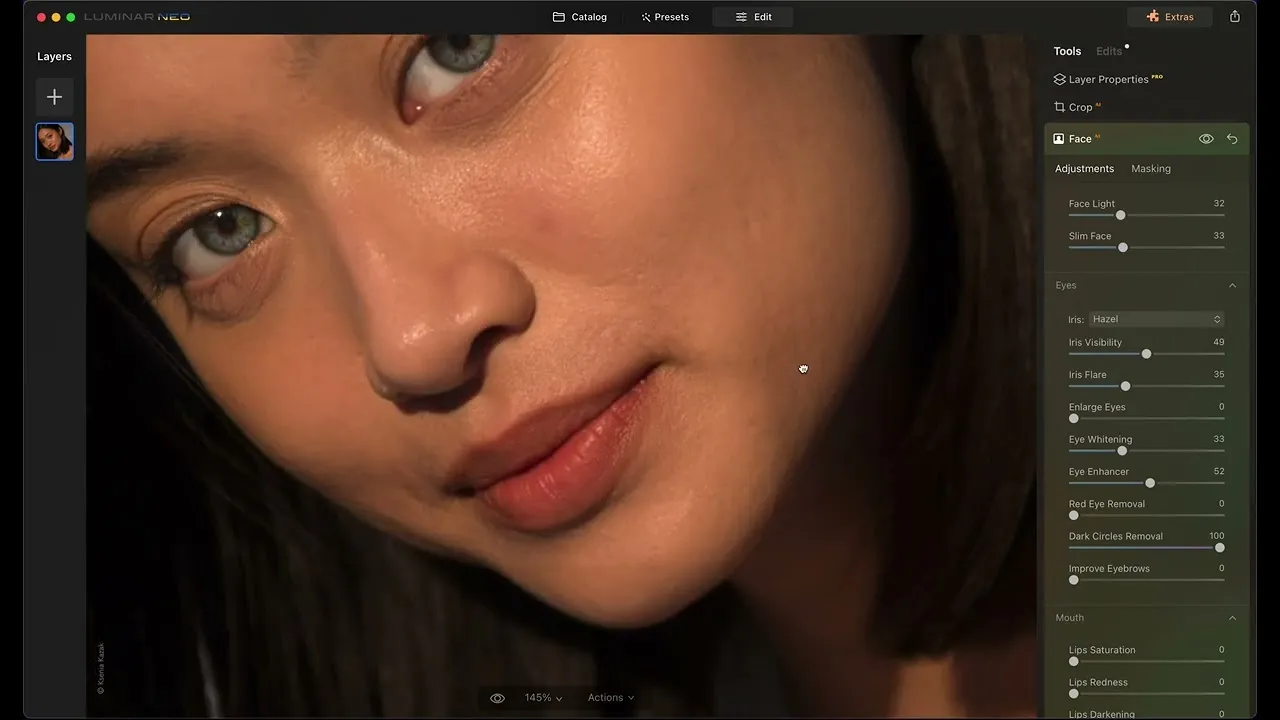
Task: Click the Iris Flare value 35
Action: [x=1218, y=374]
